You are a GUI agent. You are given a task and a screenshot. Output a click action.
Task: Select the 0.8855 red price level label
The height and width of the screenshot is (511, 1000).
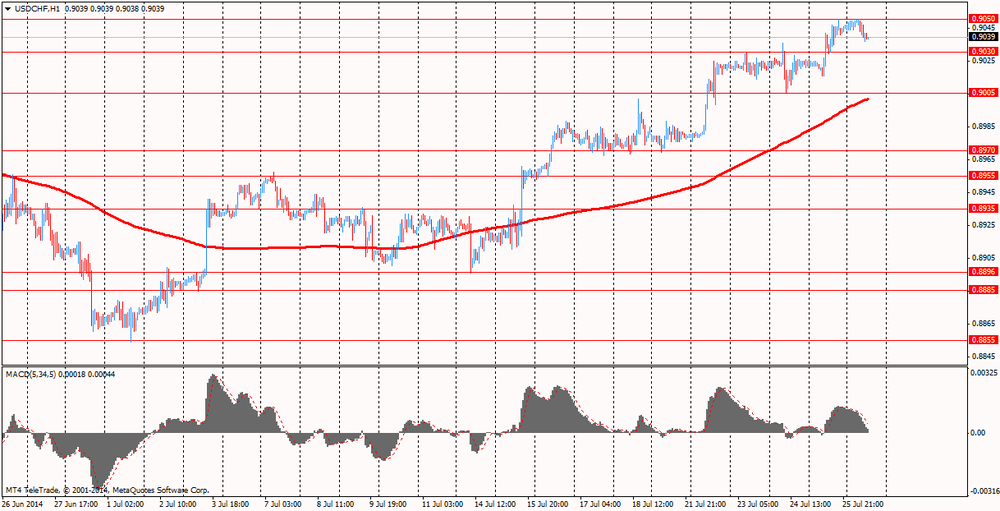(x=982, y=340)
